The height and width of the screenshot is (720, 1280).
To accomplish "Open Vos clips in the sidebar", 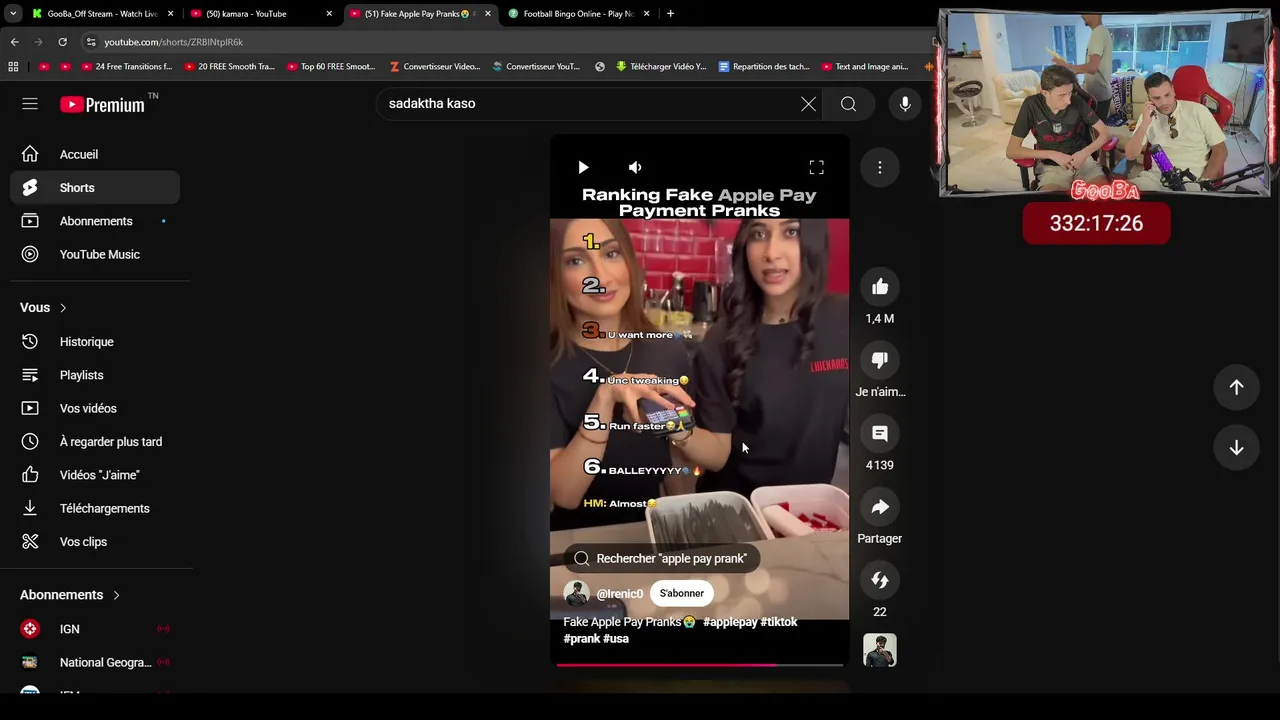I will pos(95,542).
